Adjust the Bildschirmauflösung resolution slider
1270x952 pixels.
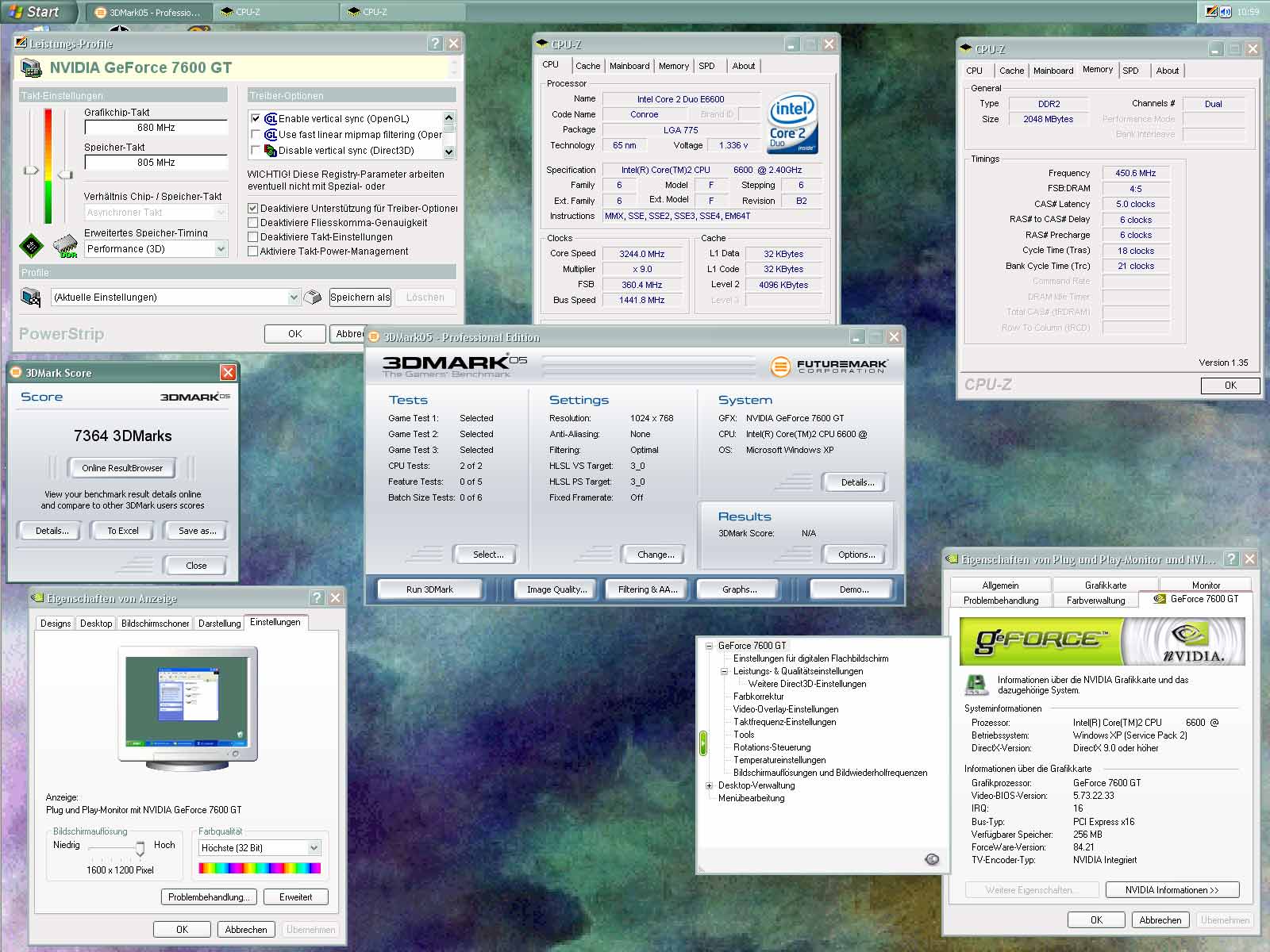[140, 849]
